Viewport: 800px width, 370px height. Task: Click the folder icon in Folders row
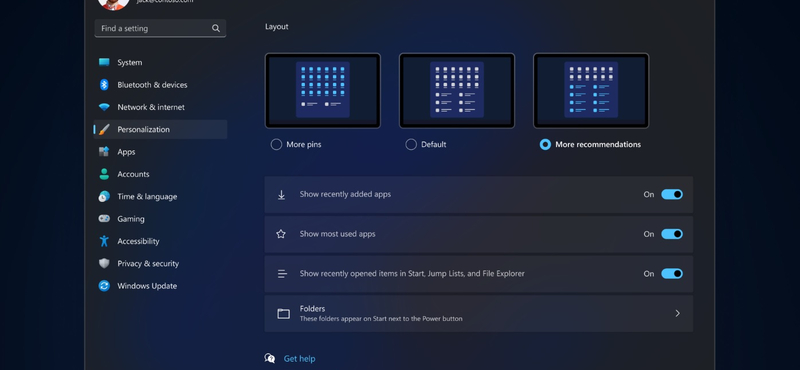coord(283,313)
